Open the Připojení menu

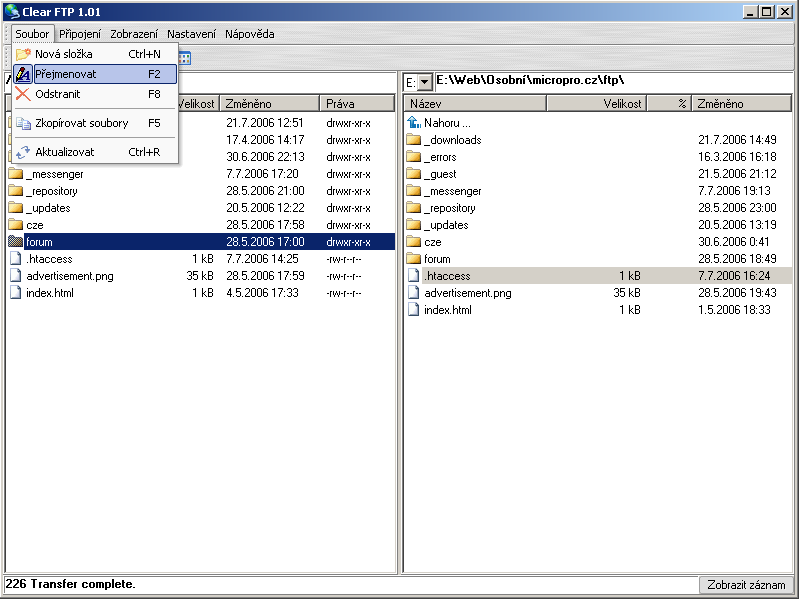coord(80,34)
